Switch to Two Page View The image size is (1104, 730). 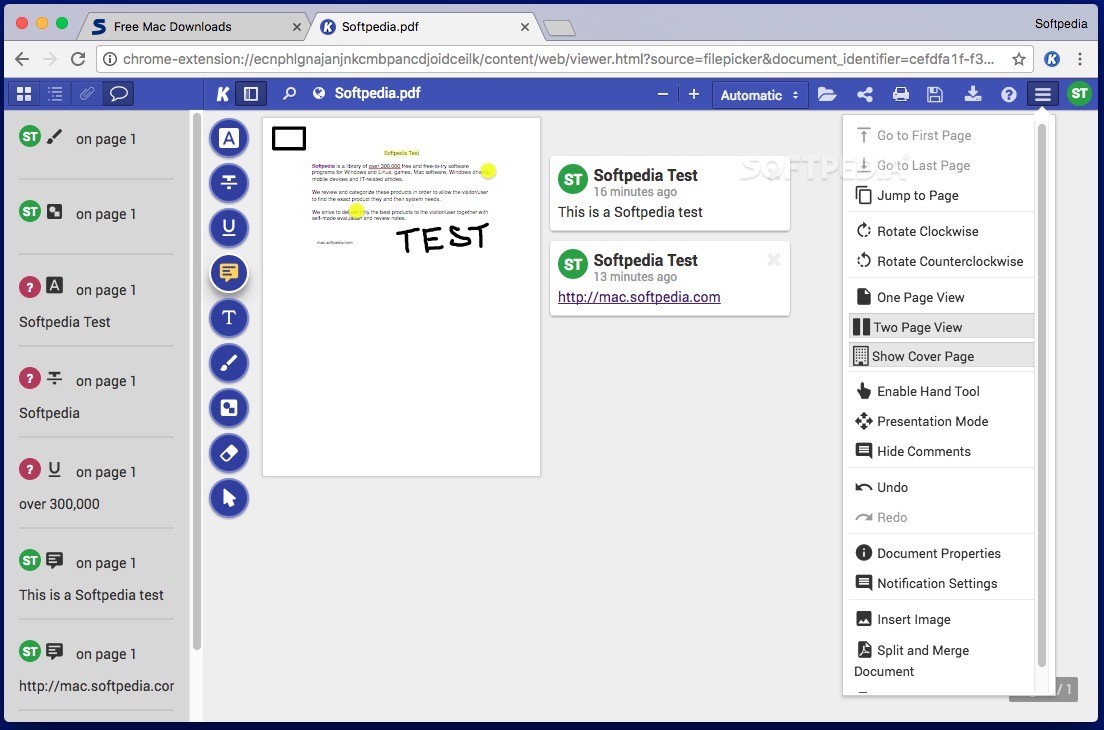pos(941,327)
